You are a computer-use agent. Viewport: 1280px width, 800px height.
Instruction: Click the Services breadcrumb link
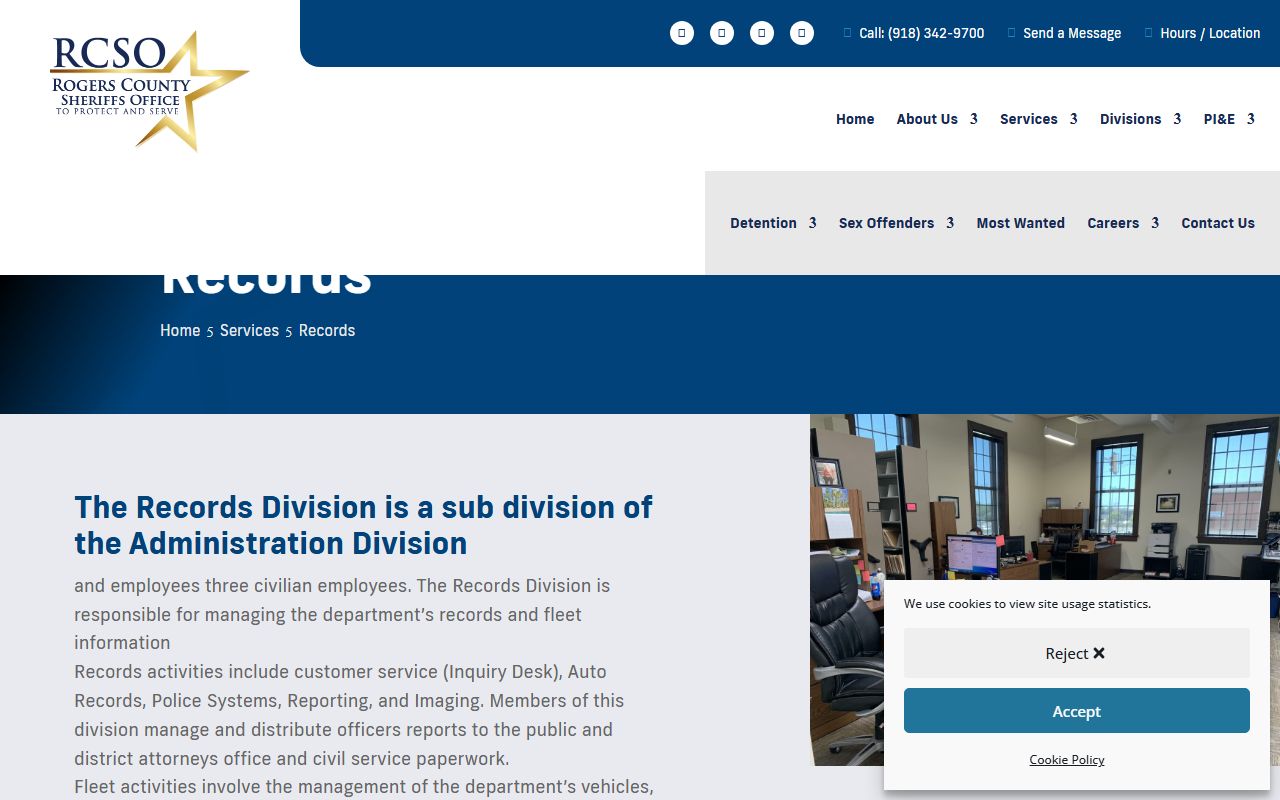pos(249,330)
